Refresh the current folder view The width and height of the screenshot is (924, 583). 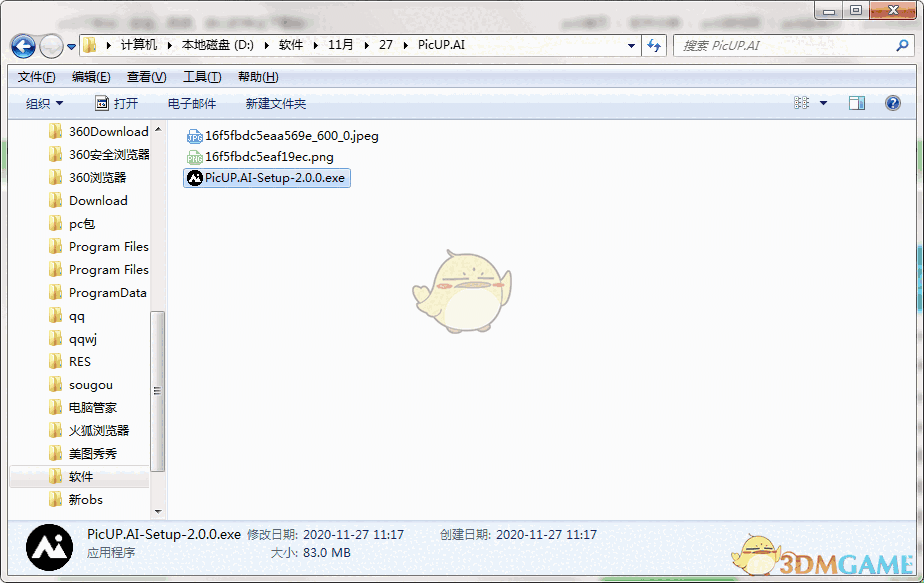[x=654, y=45]
